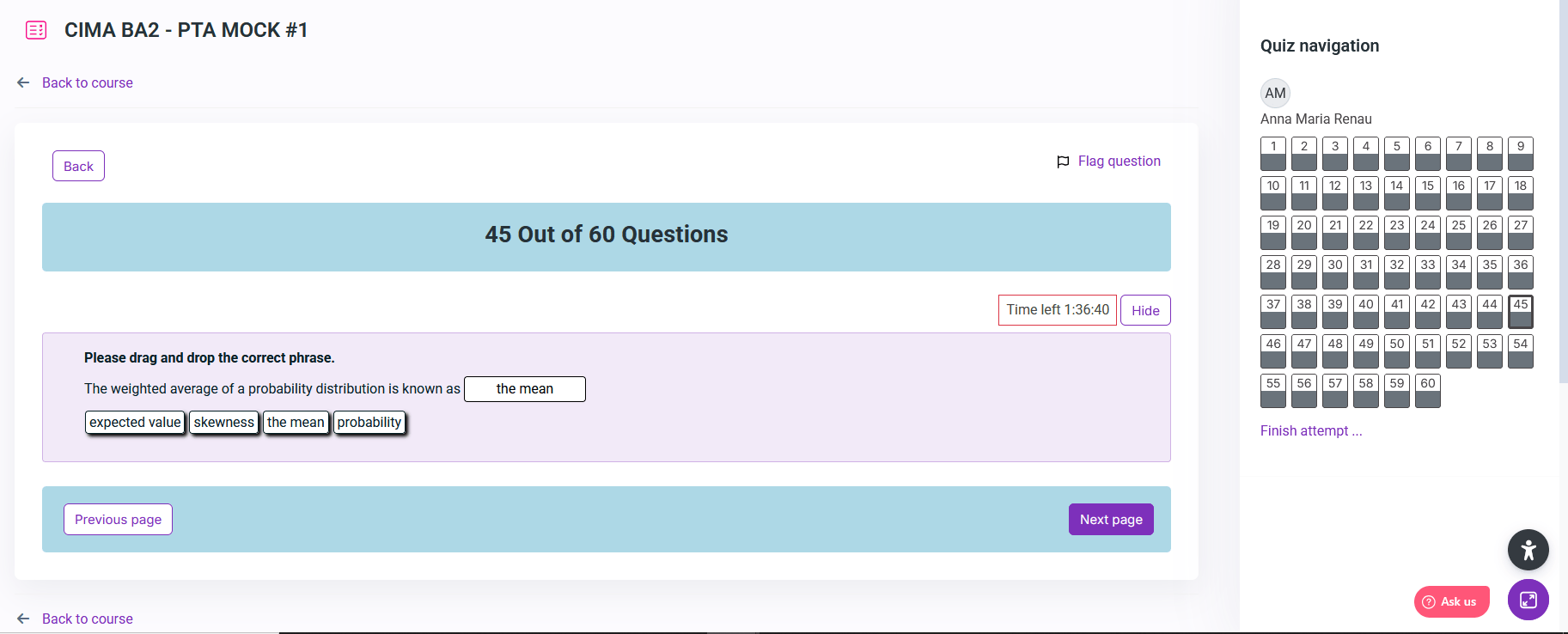Open the accessibility options icon

coord(1528,550)
